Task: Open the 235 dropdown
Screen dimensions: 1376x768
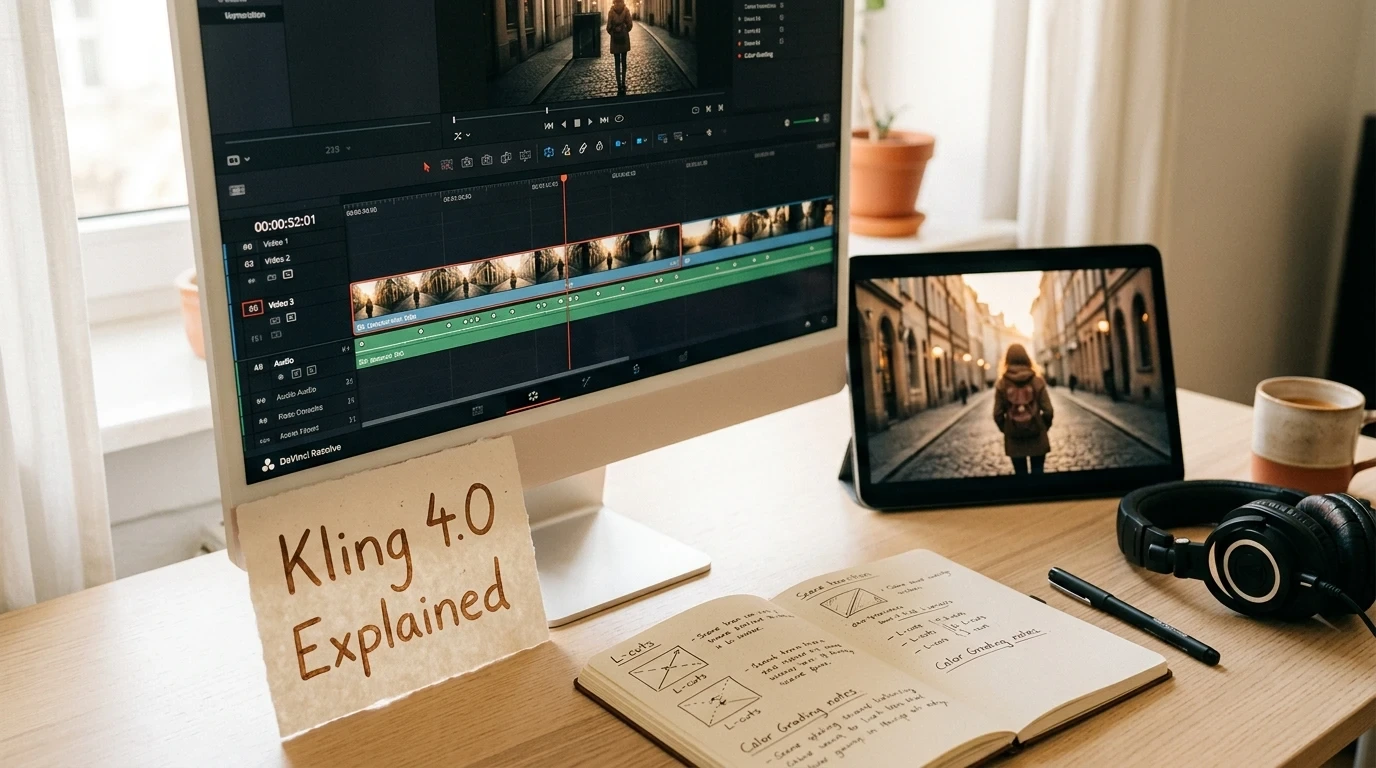Action: pyautogui.click(x=336, y=150)
